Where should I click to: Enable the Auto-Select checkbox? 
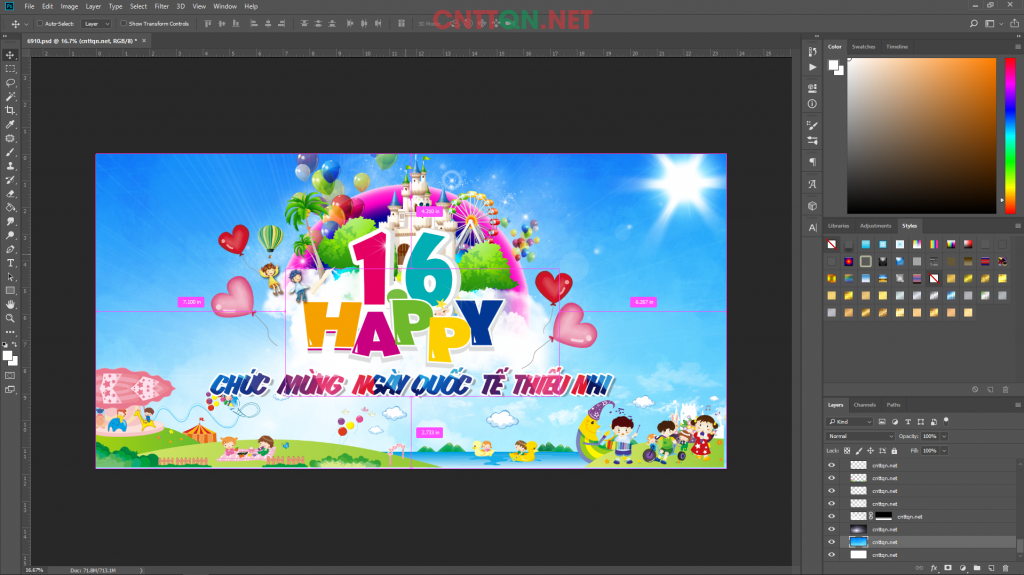pyautogui.click(x=40, y=24)
